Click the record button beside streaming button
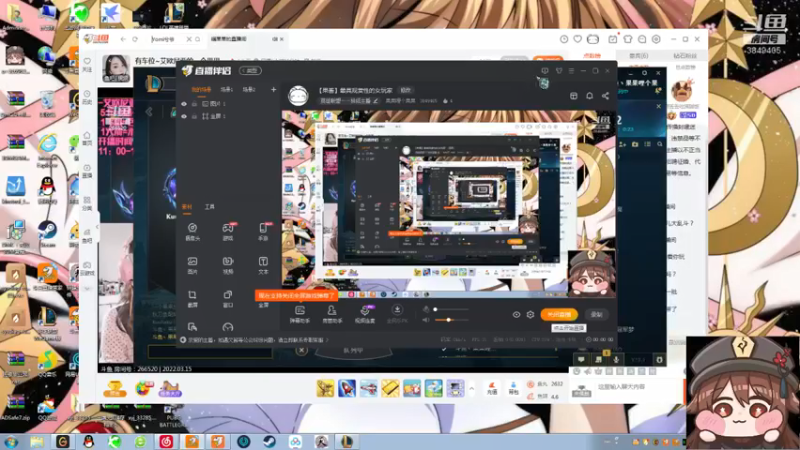The width and height of the screenshot is (800, 450). [596, 315]
